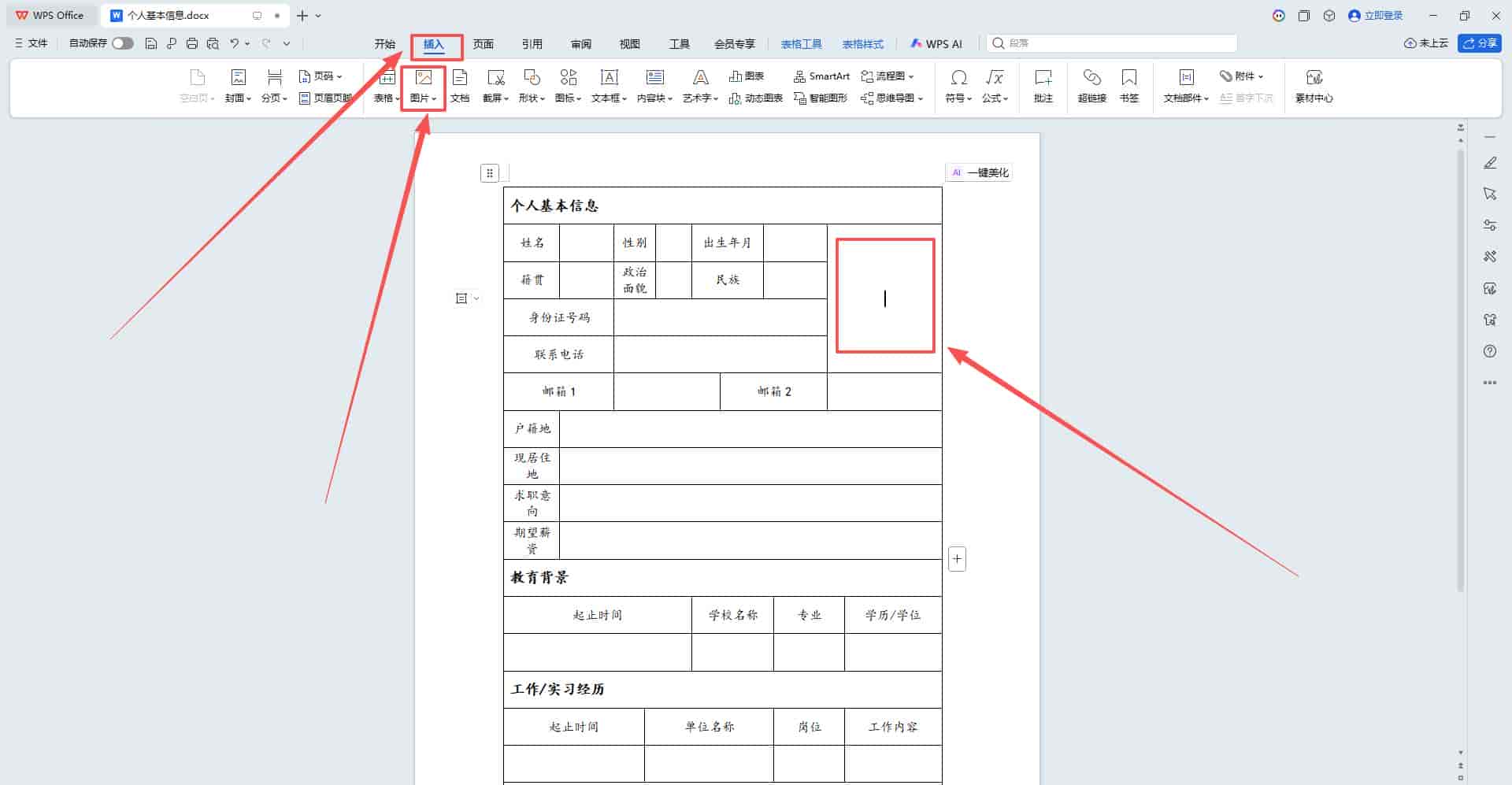Switch to the 页面 ribbon tab
Image resolution: width=1512 pixels, height=785 pixels.
483,44
